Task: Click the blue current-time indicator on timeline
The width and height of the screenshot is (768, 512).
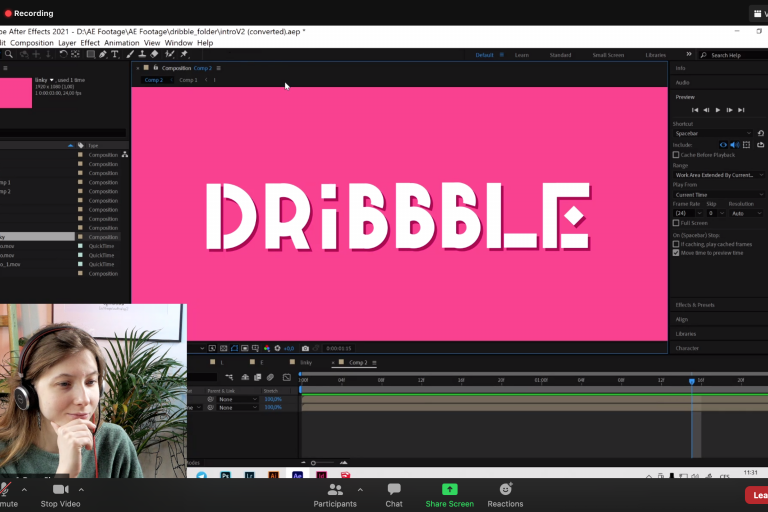Action: (x=691, y=381)
